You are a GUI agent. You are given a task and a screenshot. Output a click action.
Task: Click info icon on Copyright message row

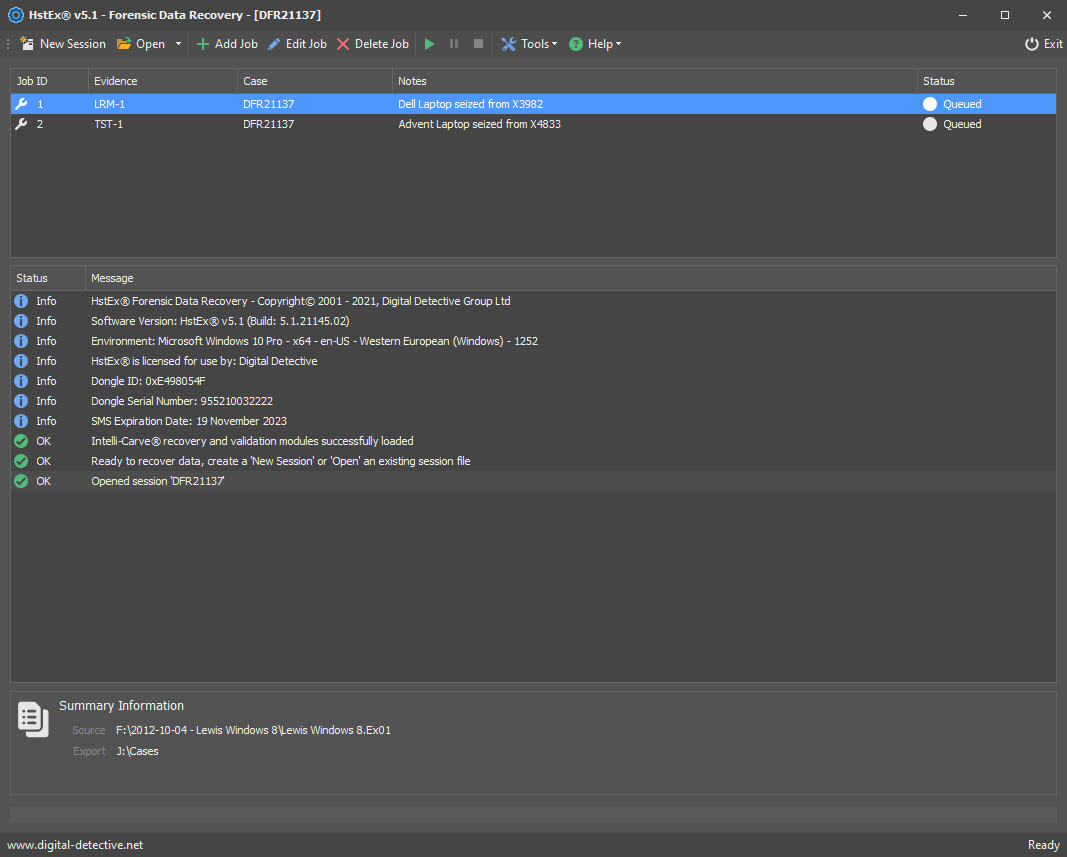point(21,301)
